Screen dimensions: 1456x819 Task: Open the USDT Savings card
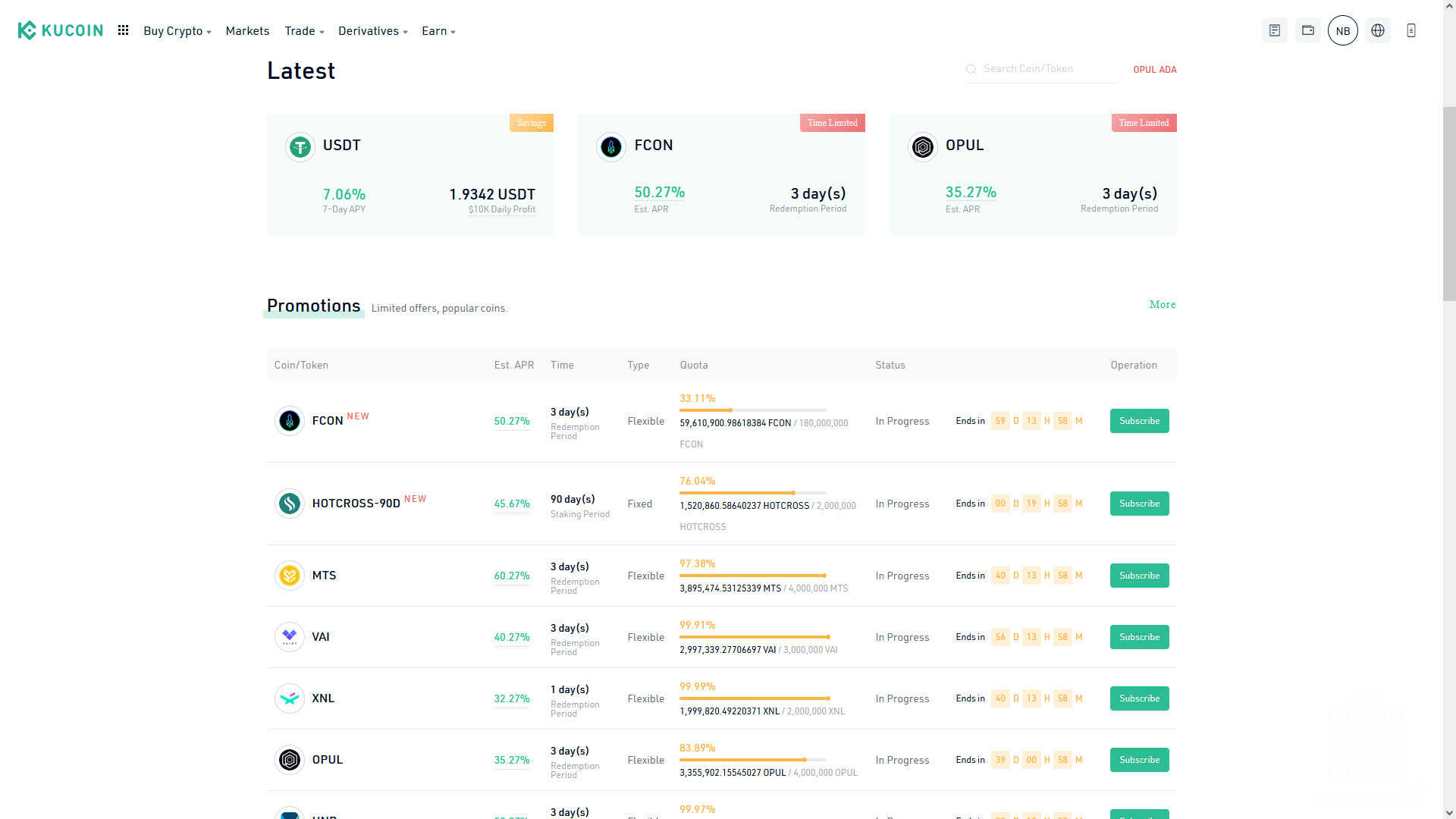[x=410, y=174]
